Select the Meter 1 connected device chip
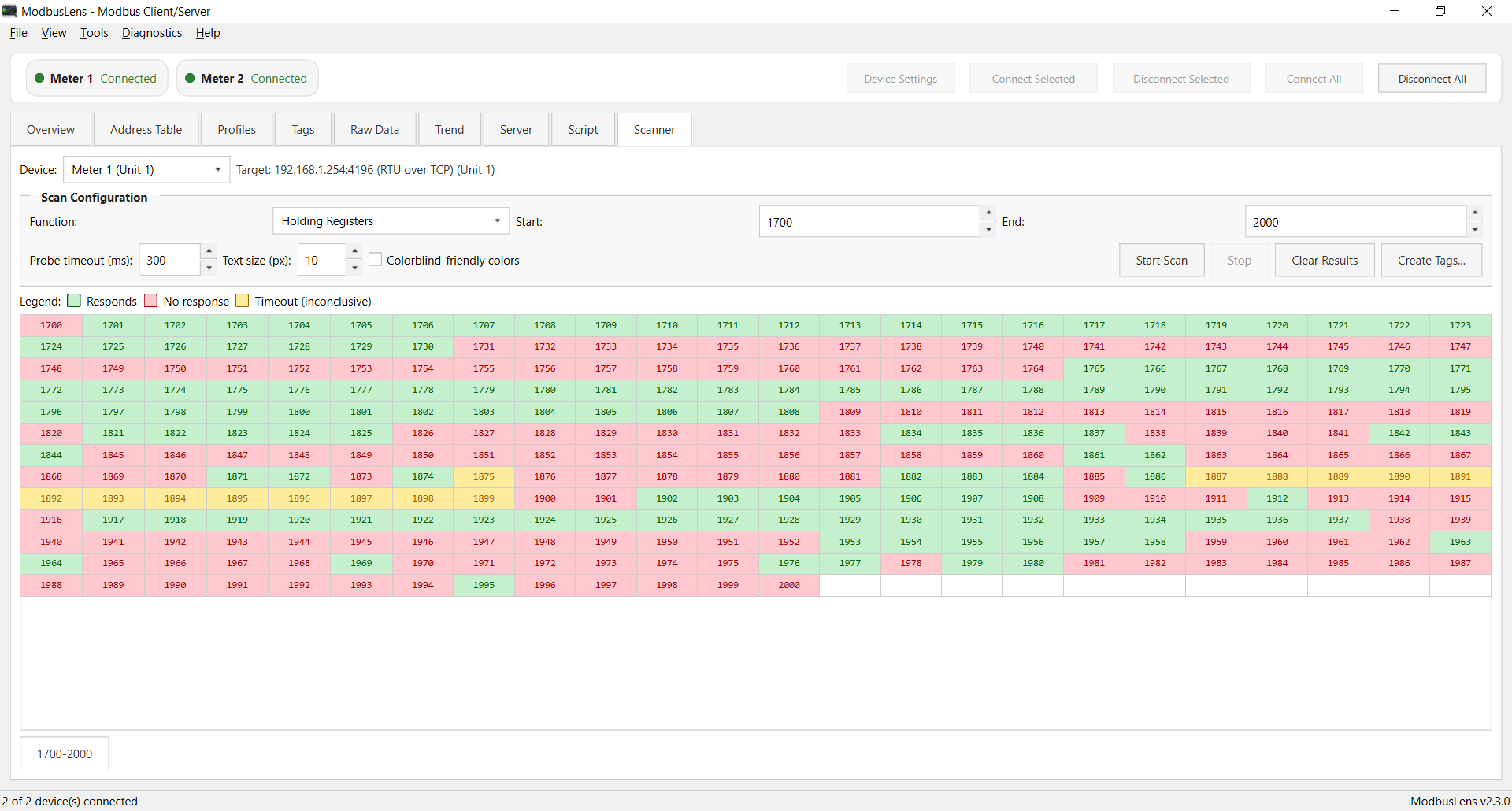This screenshot has height=811, width=1512. 97,79
